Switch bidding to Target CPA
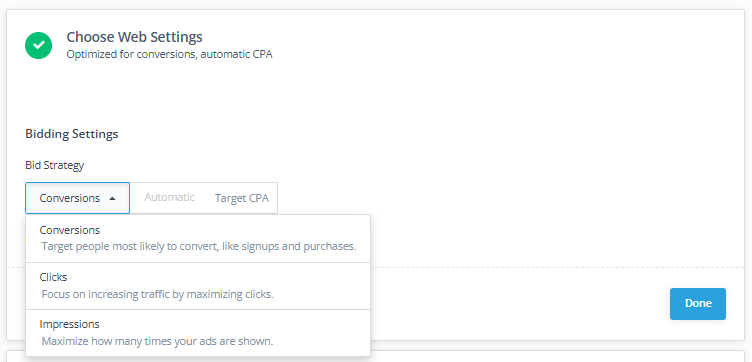The height and width of the screenshot is (362, 752). 242,198
